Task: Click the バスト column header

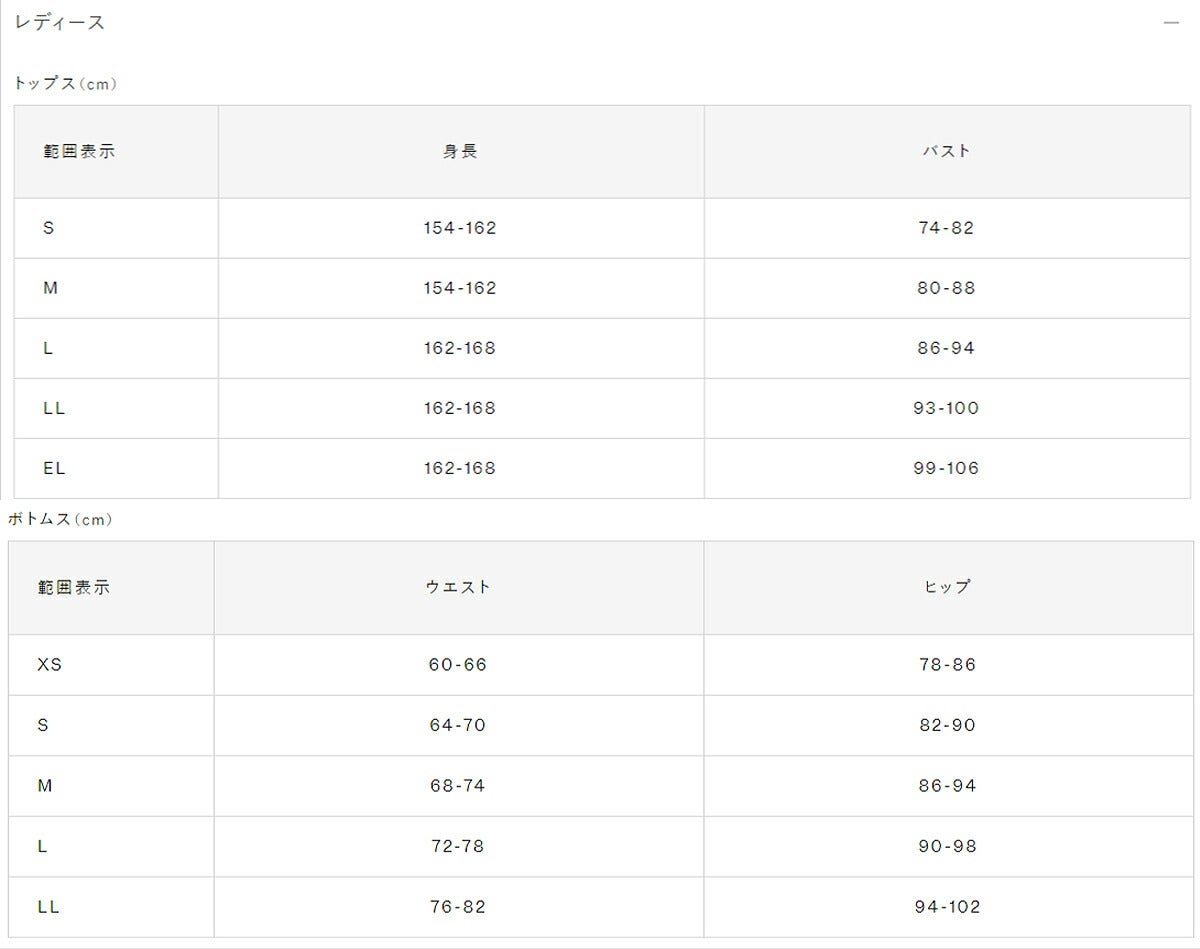Action: coord(946,152)
